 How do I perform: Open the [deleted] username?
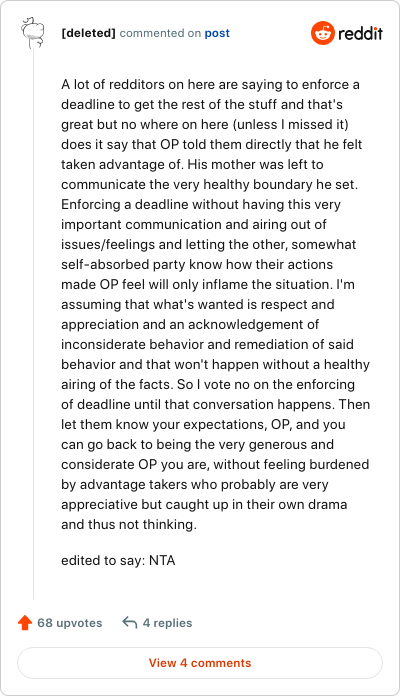tap(88, 33)
